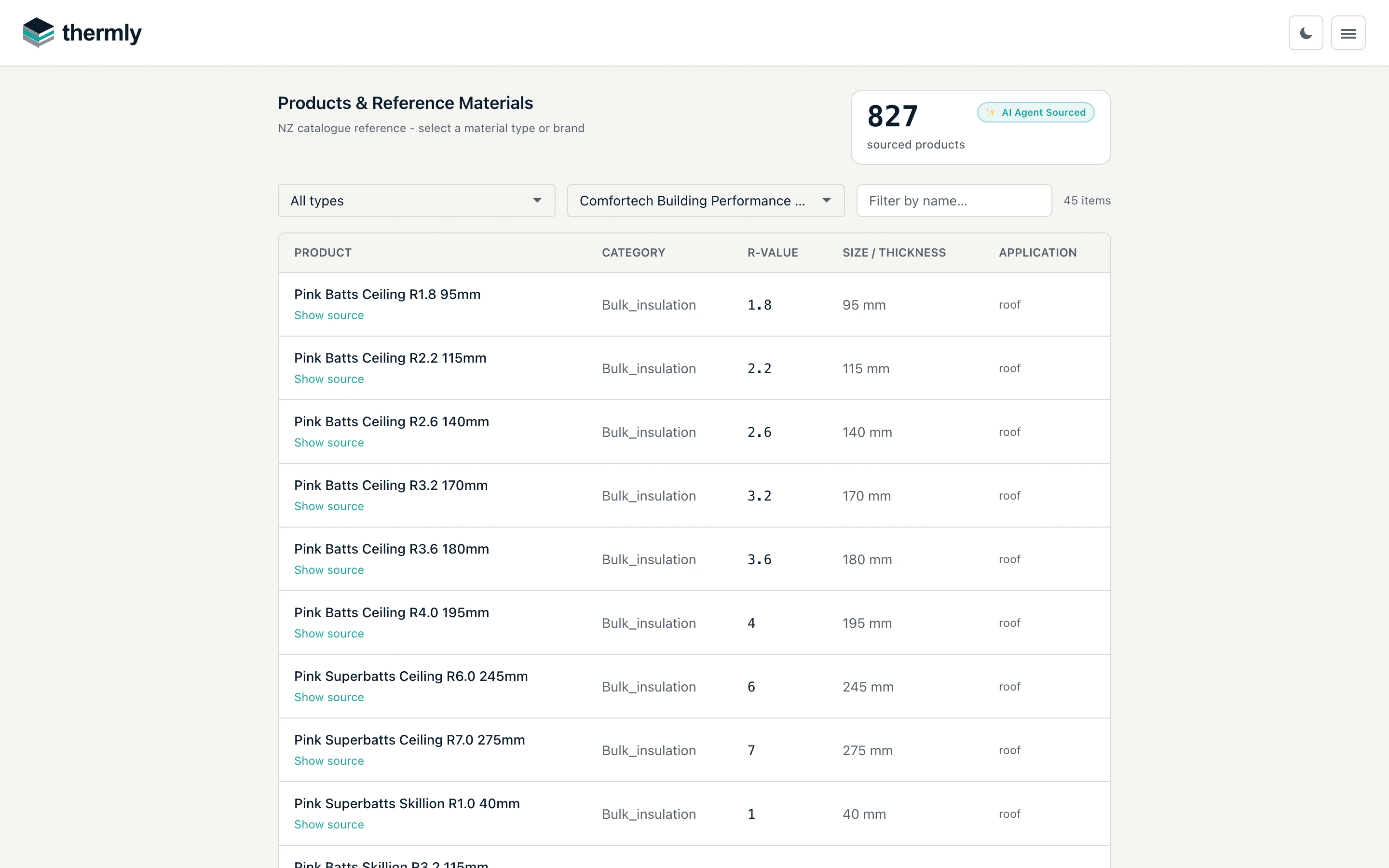1389x868 pixels.
Task: Show source for Pink Batts Ceiling R2.6 140mm
Action: [329, 443]
